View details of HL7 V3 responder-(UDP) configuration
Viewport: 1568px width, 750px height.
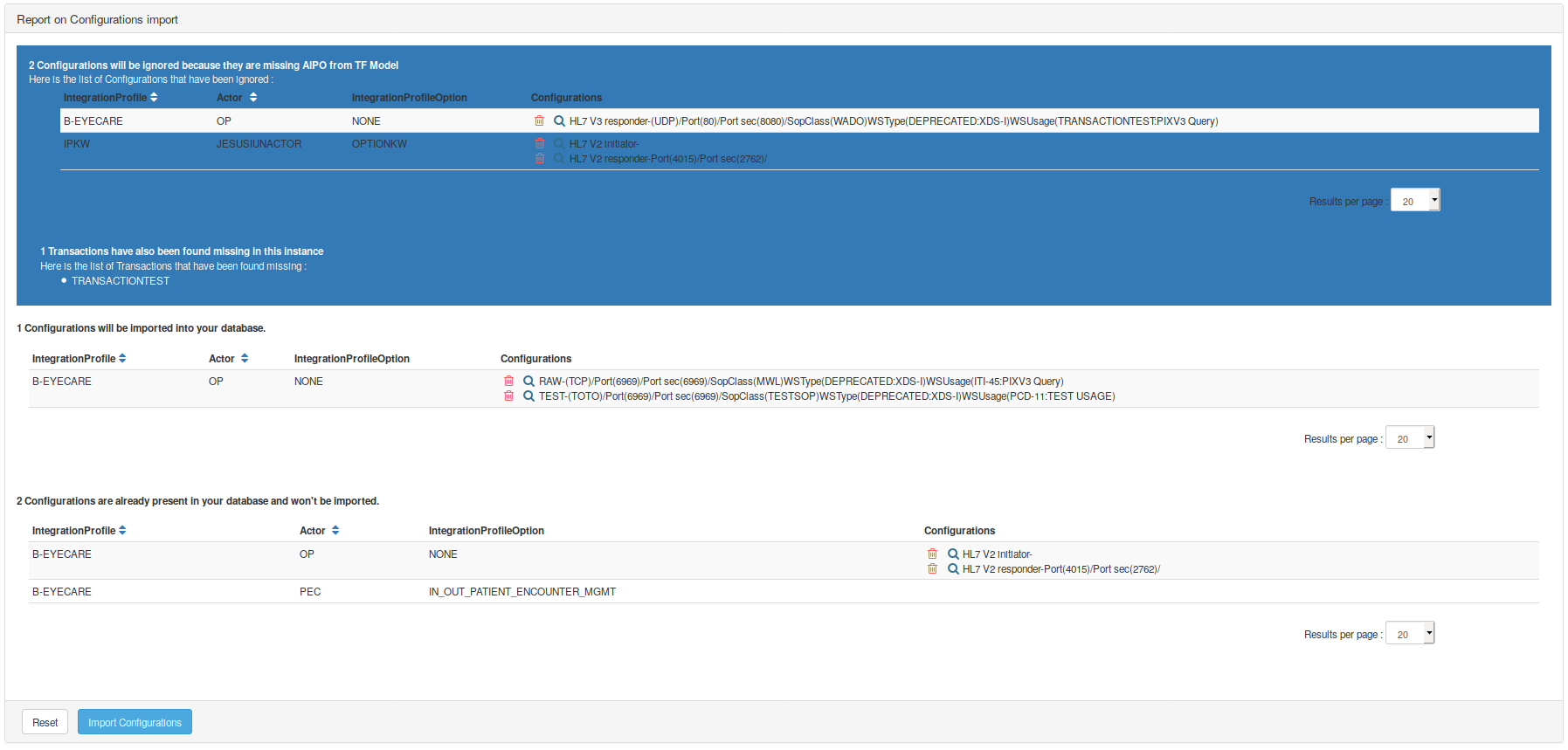point(559,121)
